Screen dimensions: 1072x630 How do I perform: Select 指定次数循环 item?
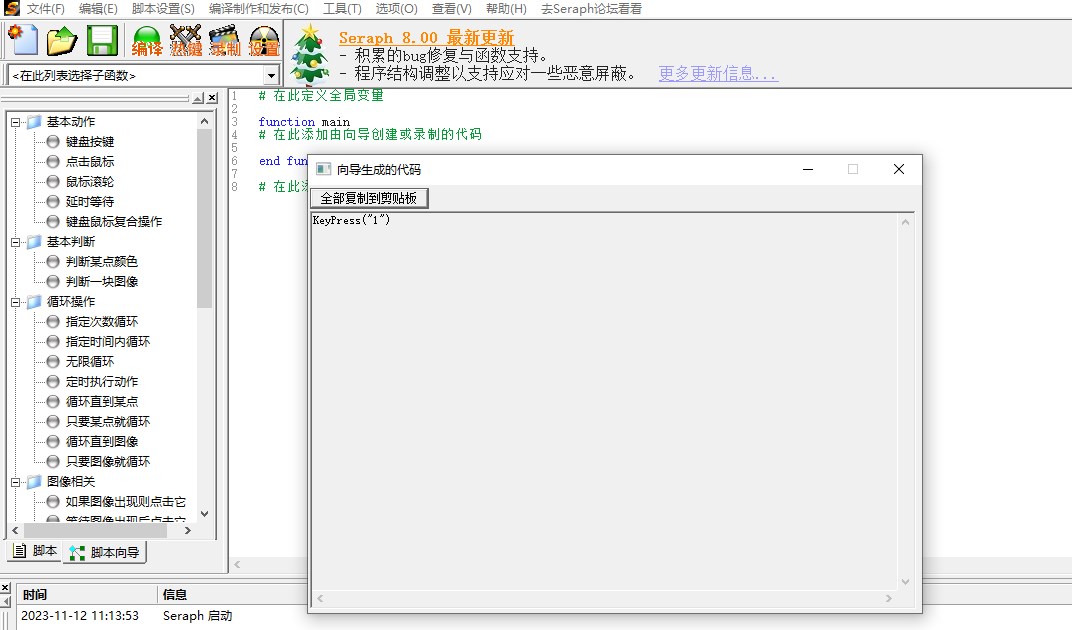[x=101, y=321]
